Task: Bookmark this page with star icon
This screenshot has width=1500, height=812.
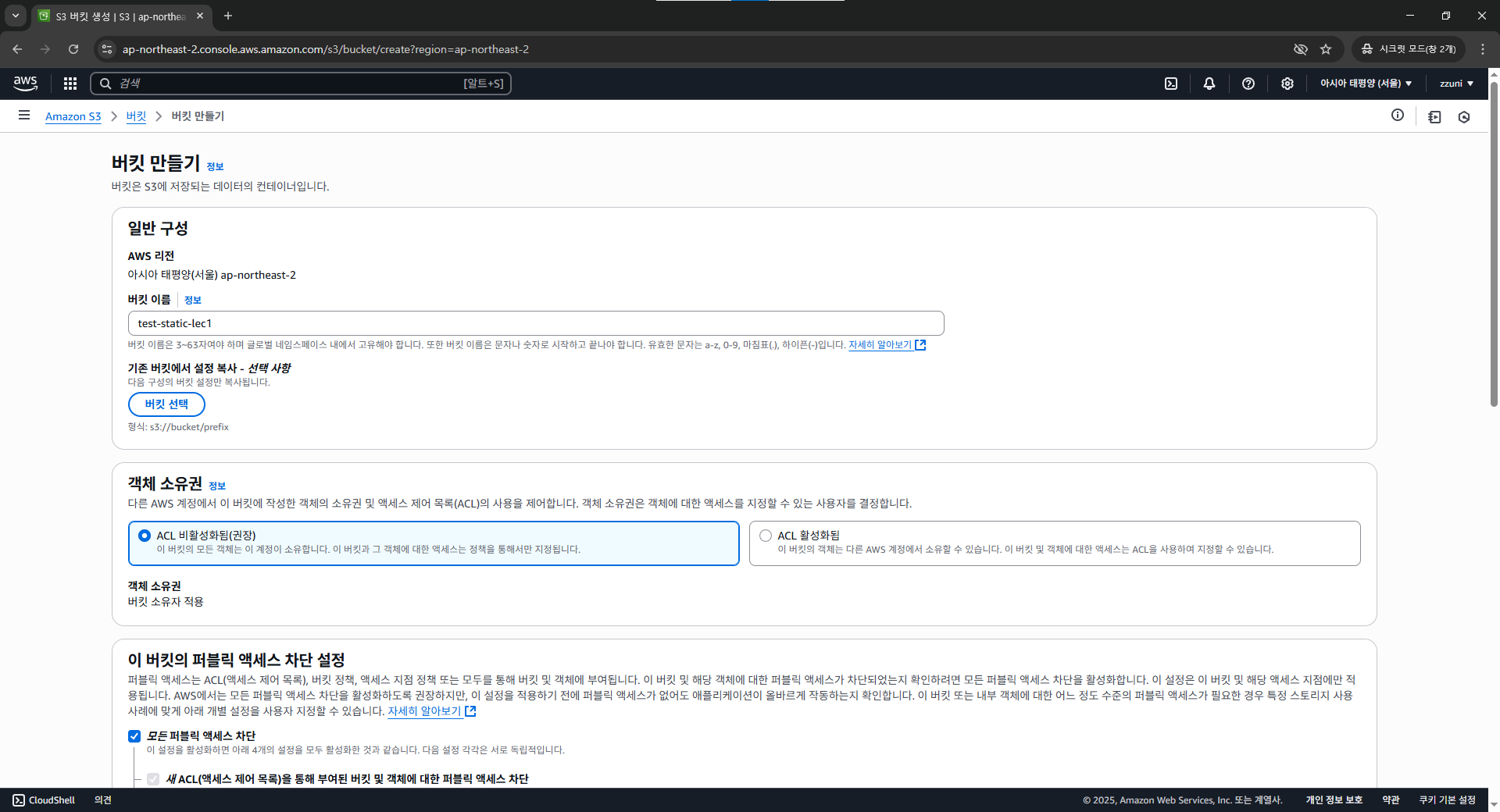Action: coord(1326,49)
